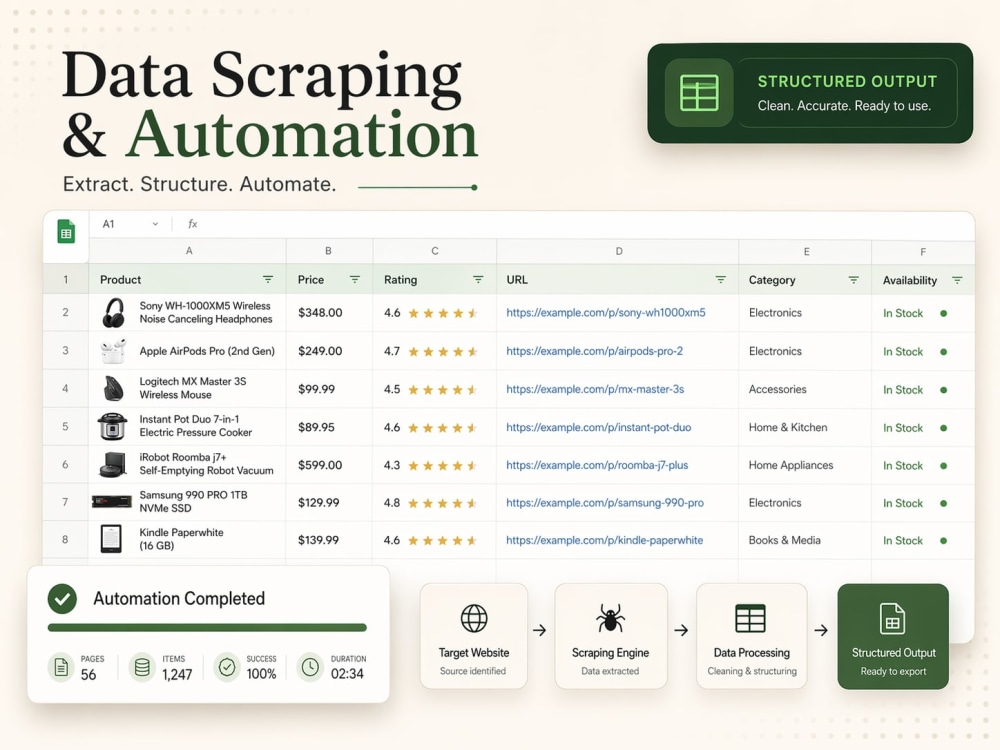The height and width of the screenshot is (750, 1000).
Task: Click the Data Processing table icon
Action: (750, 618)
